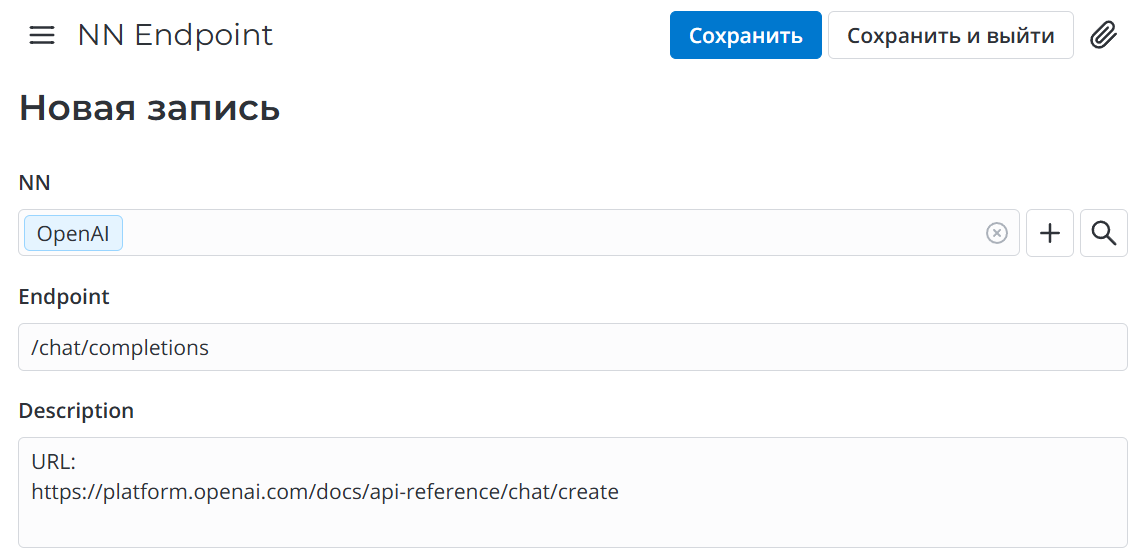Viewport: 1143px width, 560px height.
Task: Click the blue Сохранить button
Action: point(746,35)
